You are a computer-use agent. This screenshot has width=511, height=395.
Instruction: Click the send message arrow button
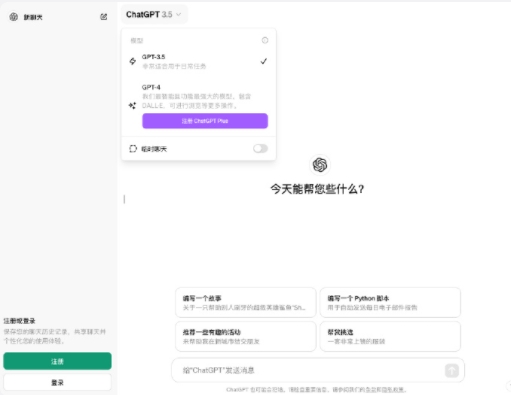(452, 370)
